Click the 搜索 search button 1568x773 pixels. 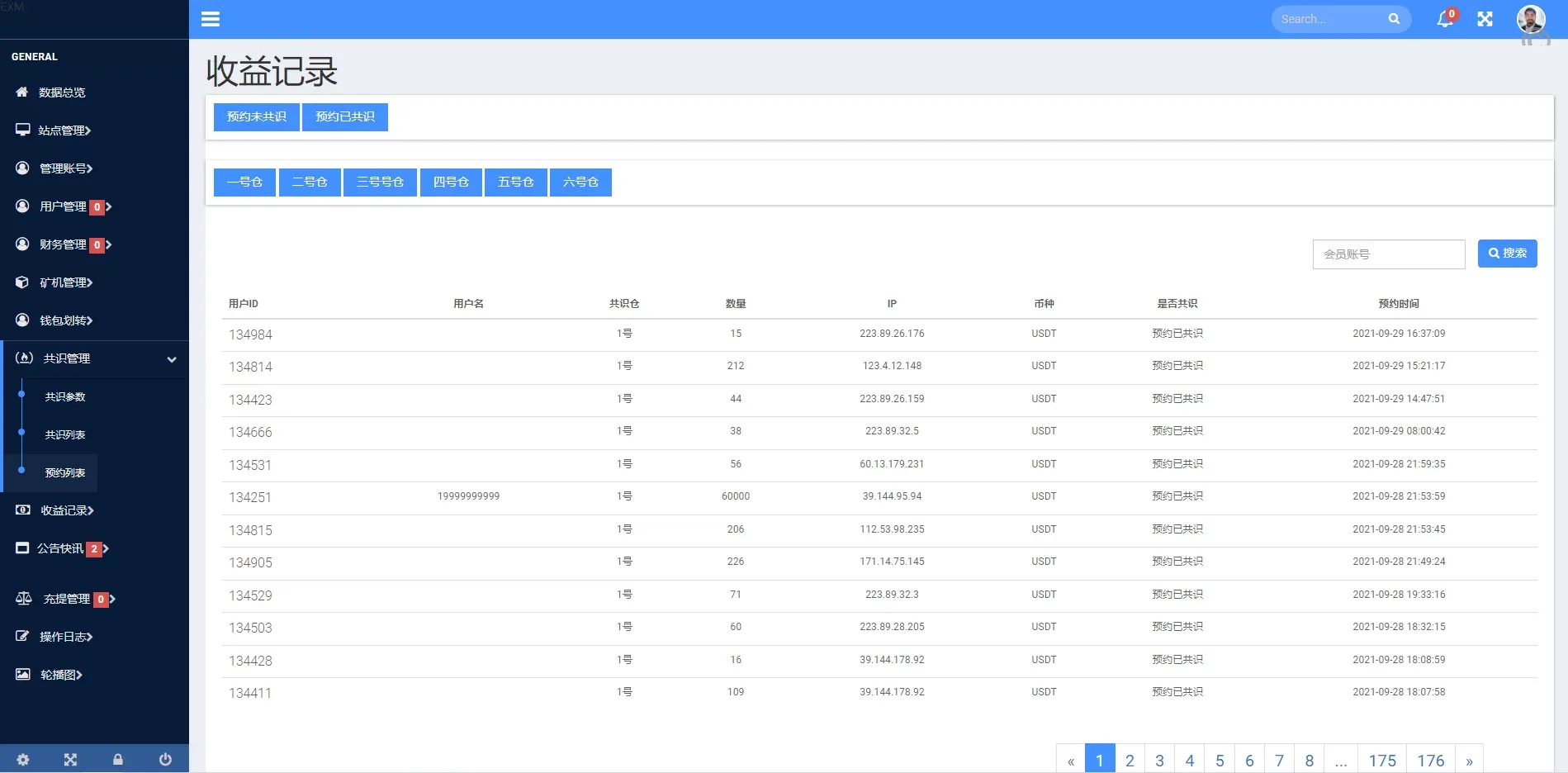tap(1507, 254)
